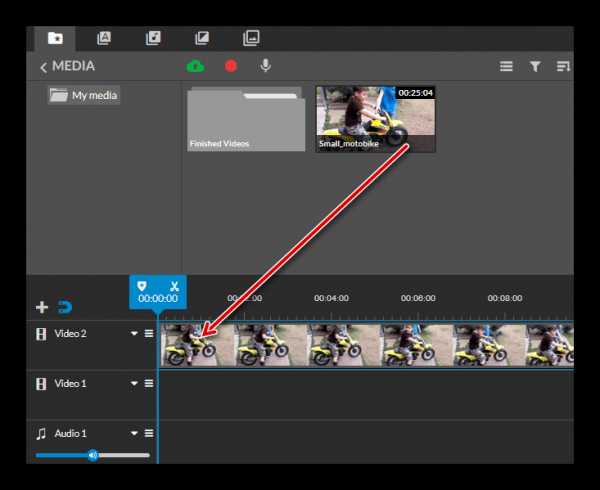Open the media filter funnel
The width and height of the screenshot is (600, 490).
pos(535,67)
